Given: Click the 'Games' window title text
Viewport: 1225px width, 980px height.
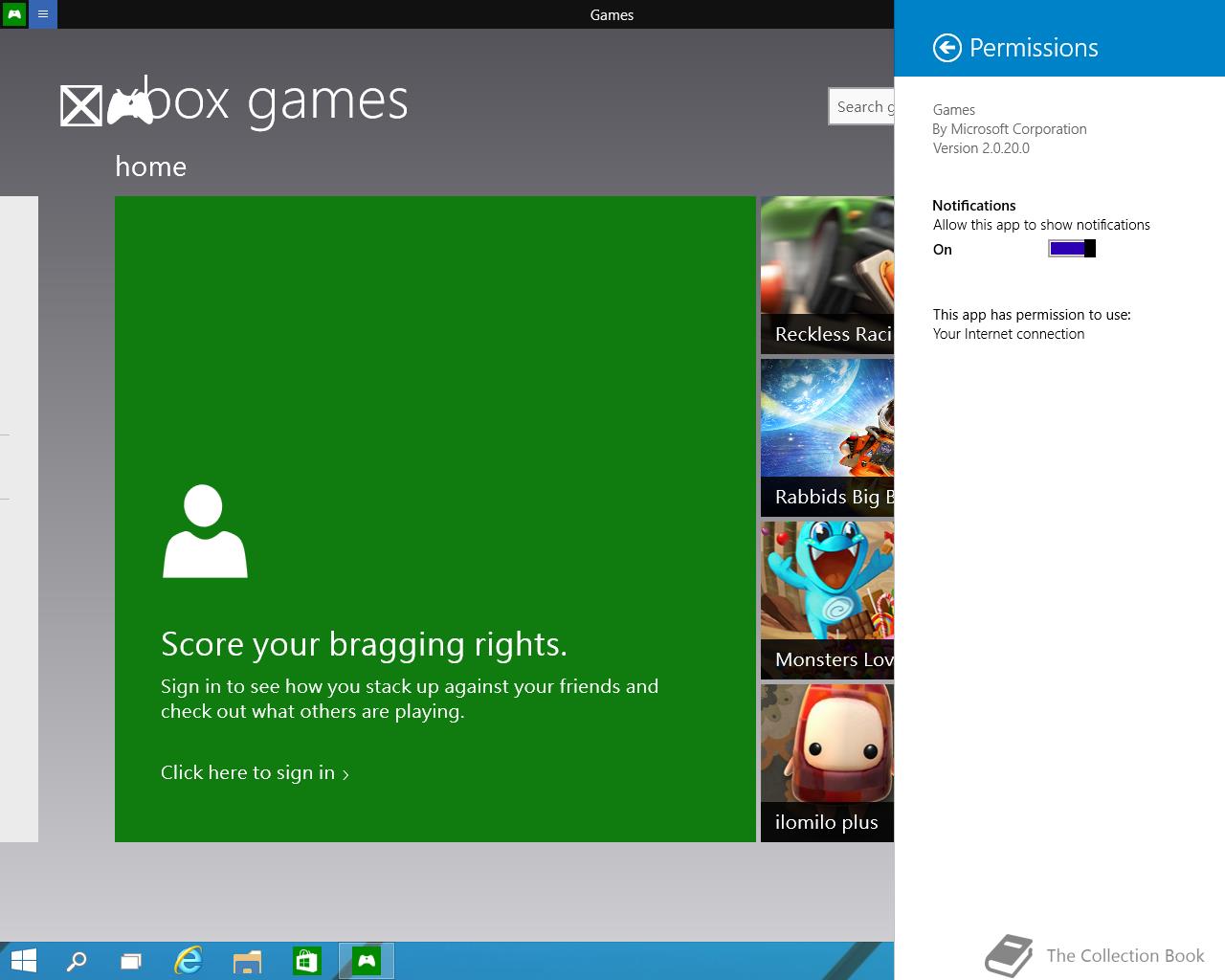Looking at the screenshot, I should (612, 14).
